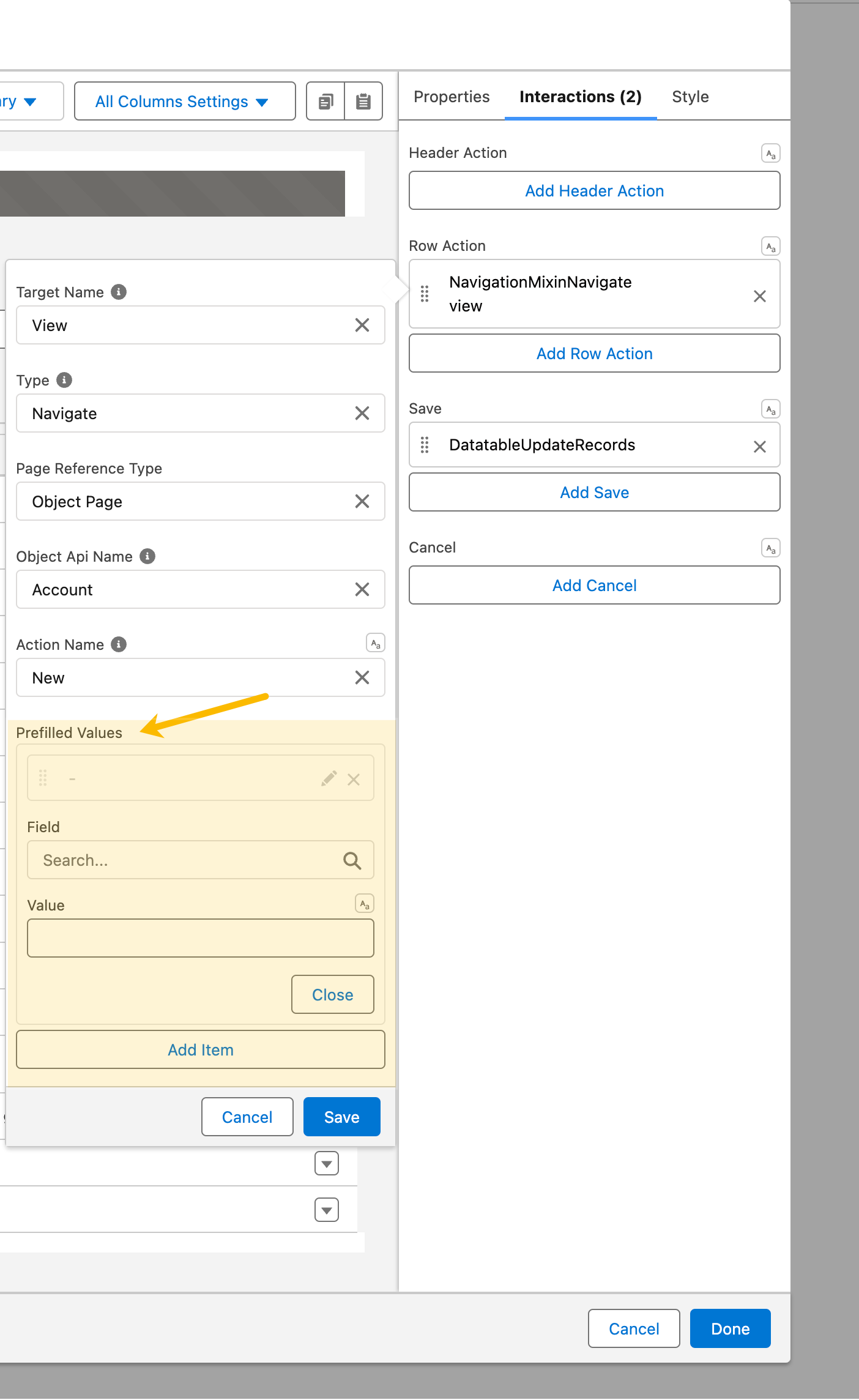Open All Columns Settings dropdown

185,102
